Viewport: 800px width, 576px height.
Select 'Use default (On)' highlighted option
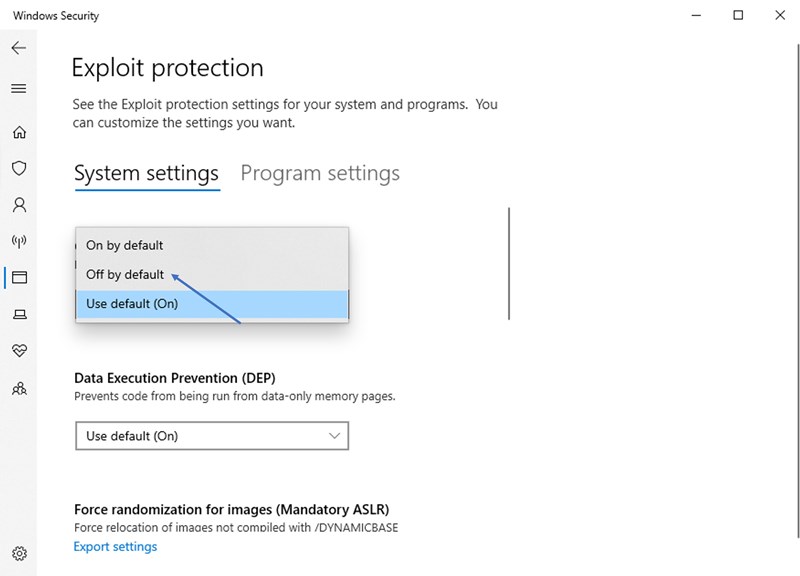click(212, 304)
